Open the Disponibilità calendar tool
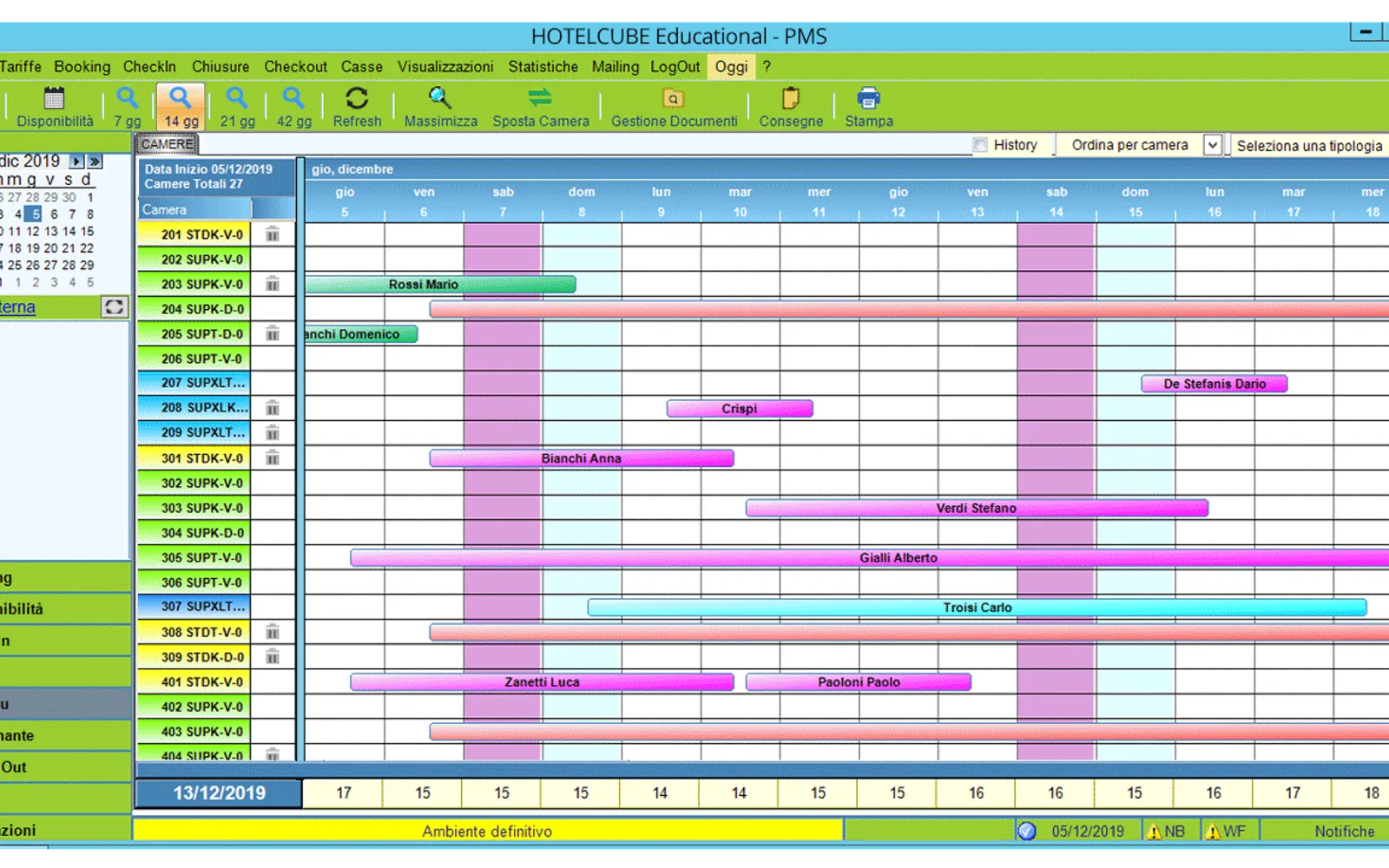 [54, 107]
